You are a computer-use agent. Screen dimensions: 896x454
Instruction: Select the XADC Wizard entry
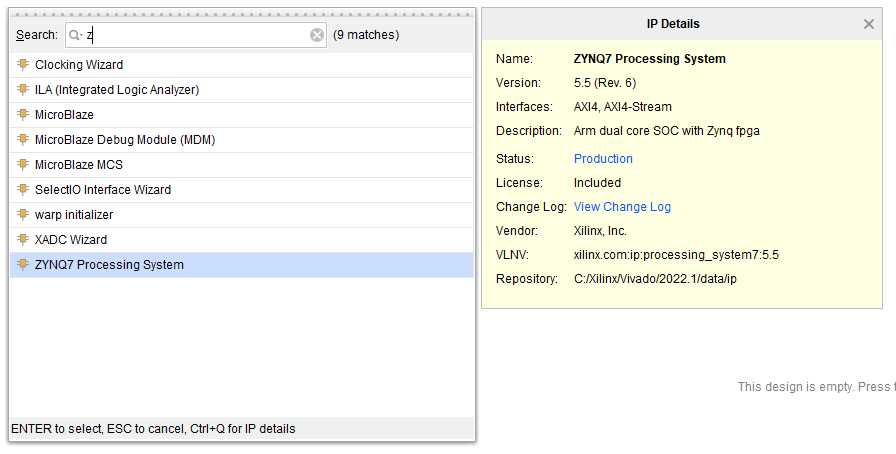242,240
